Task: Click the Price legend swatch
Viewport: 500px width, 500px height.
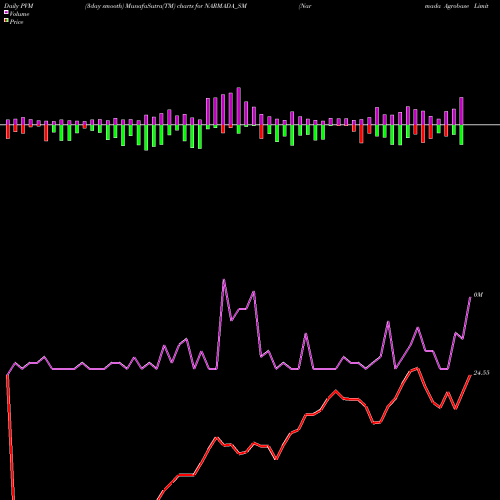Action: coord(6,21)
